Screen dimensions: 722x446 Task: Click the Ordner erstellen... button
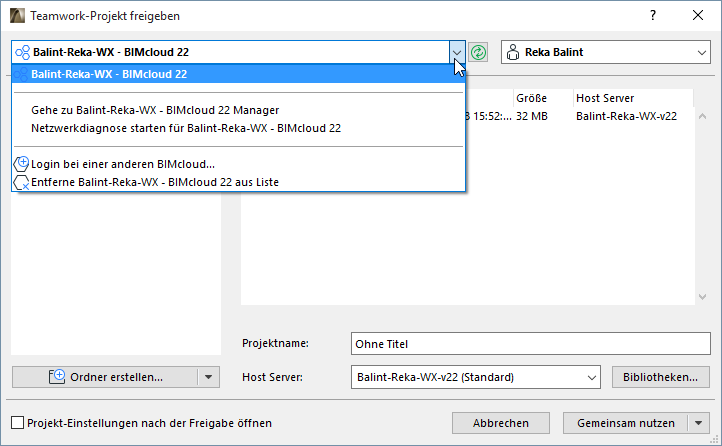tap(105, 377)
